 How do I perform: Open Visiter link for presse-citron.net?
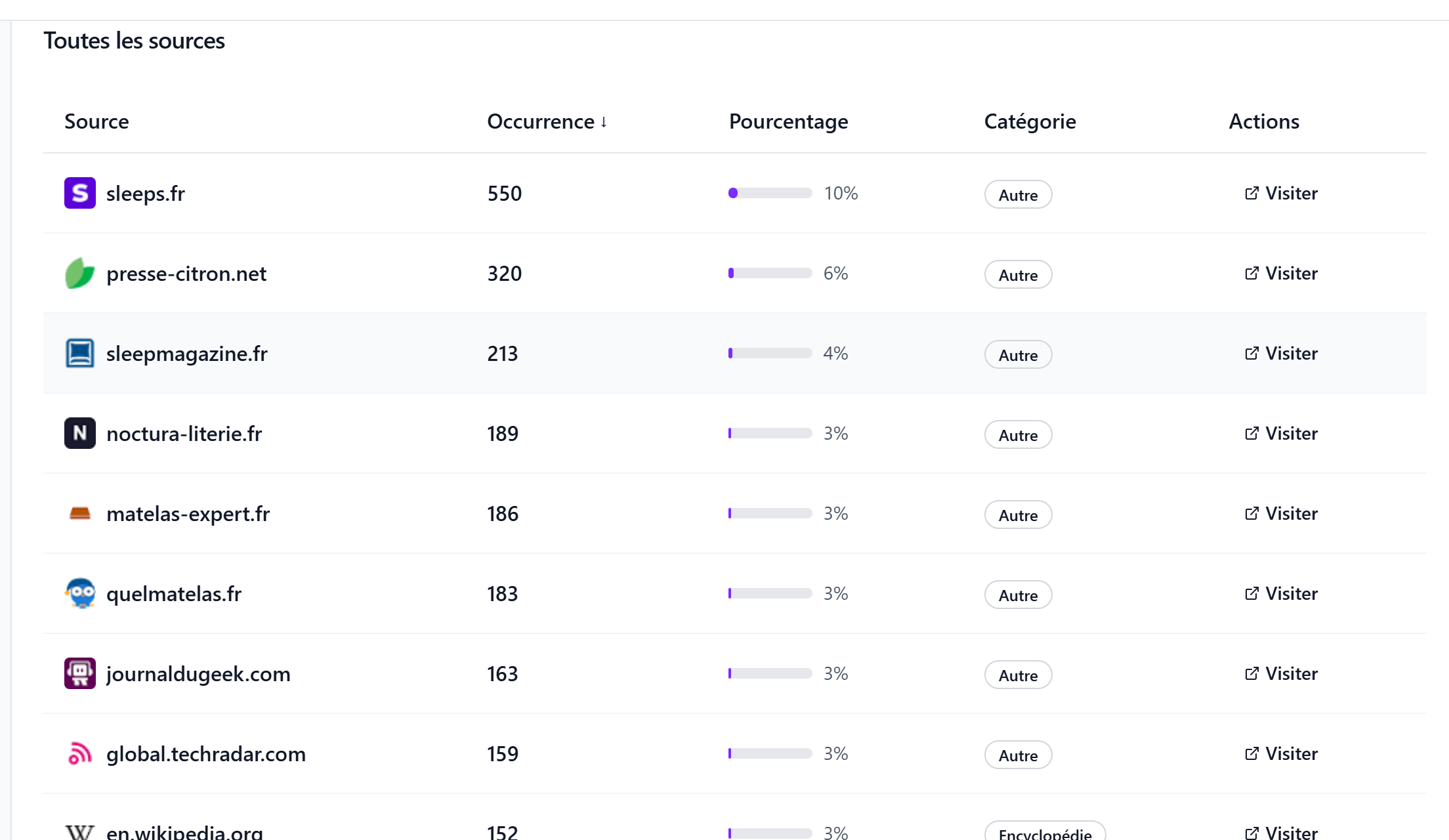[x=1281, y=273]
